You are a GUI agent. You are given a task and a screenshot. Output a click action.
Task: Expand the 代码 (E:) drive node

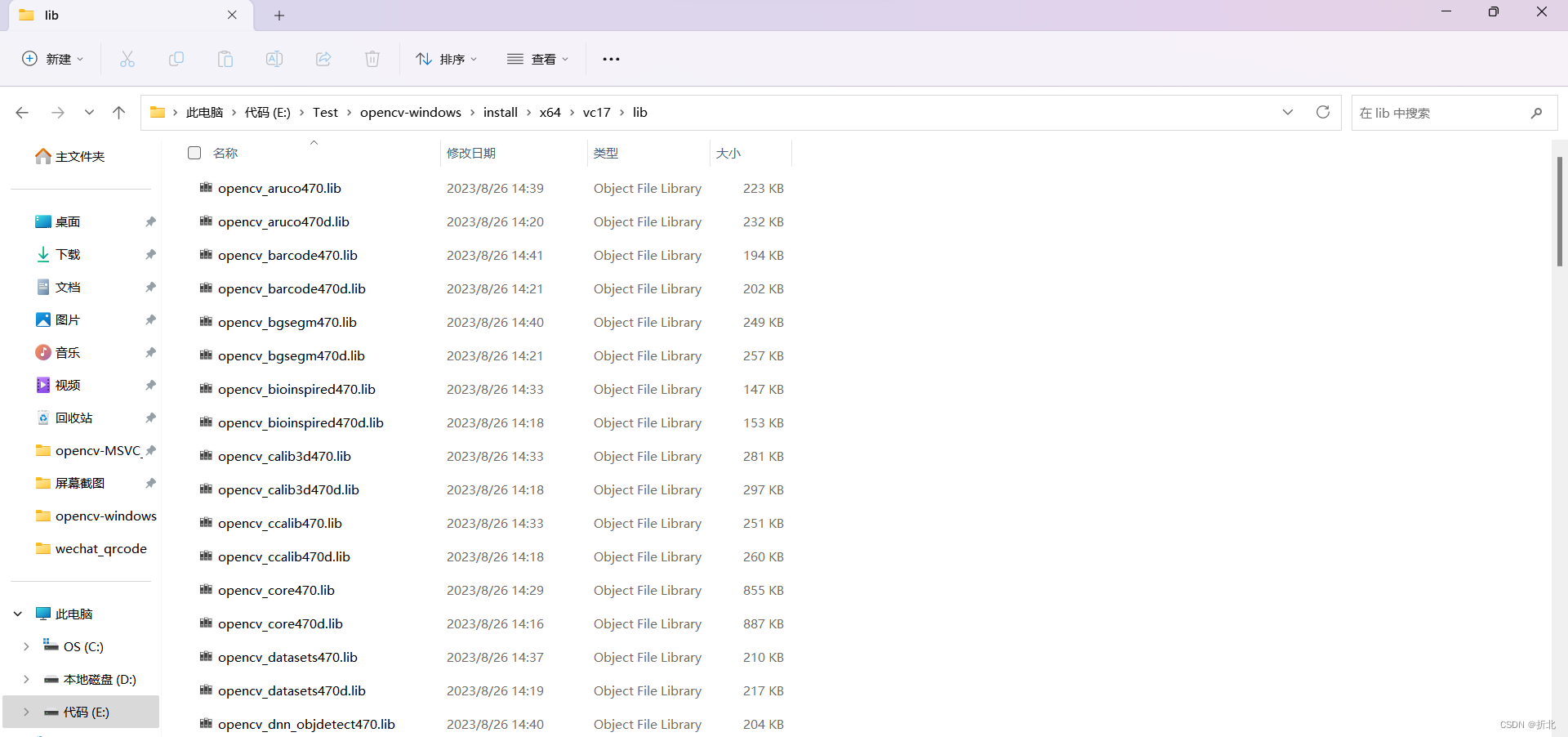point(26,712)
